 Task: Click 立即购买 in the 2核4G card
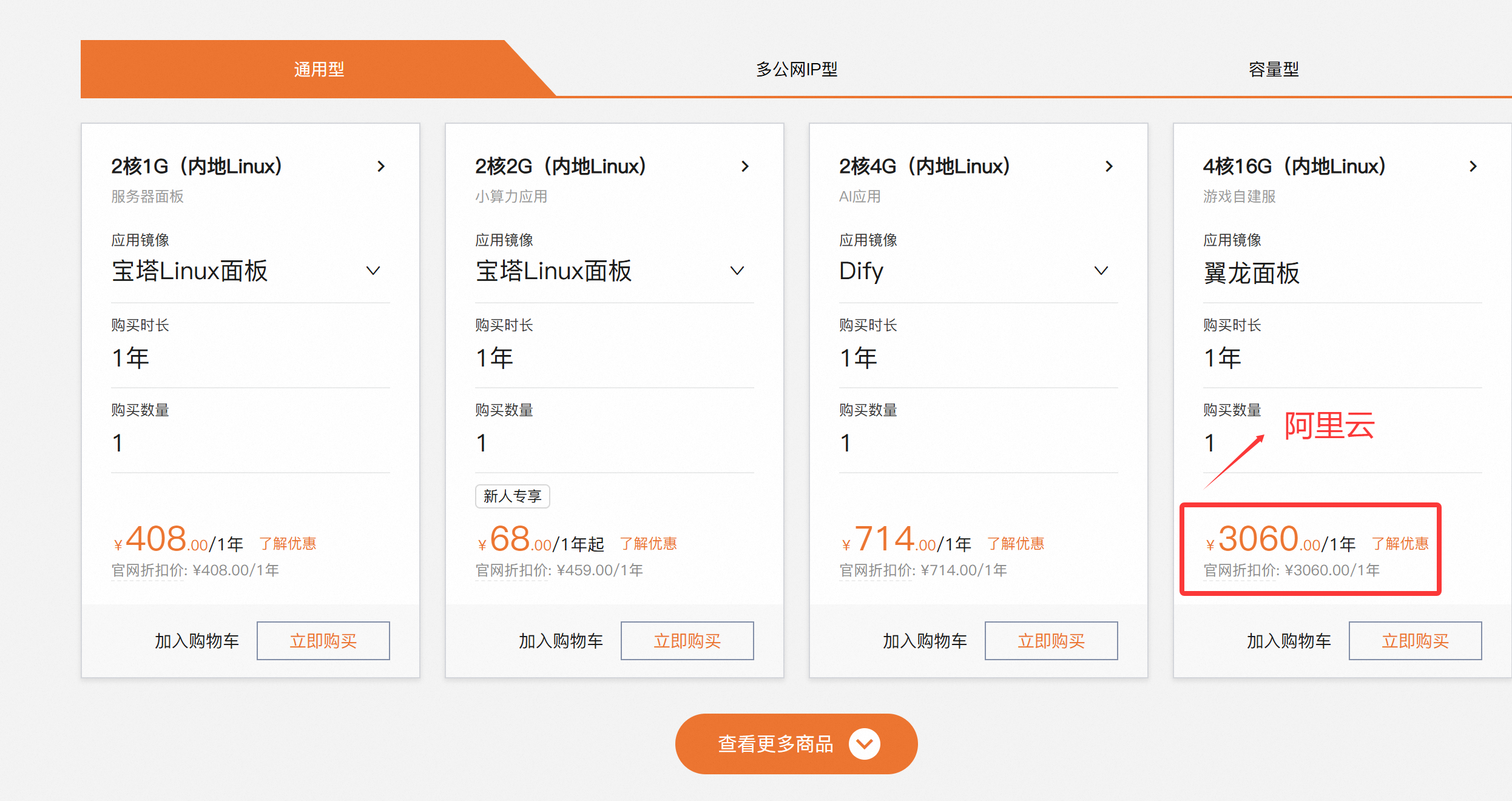[x=1051, y=641]
